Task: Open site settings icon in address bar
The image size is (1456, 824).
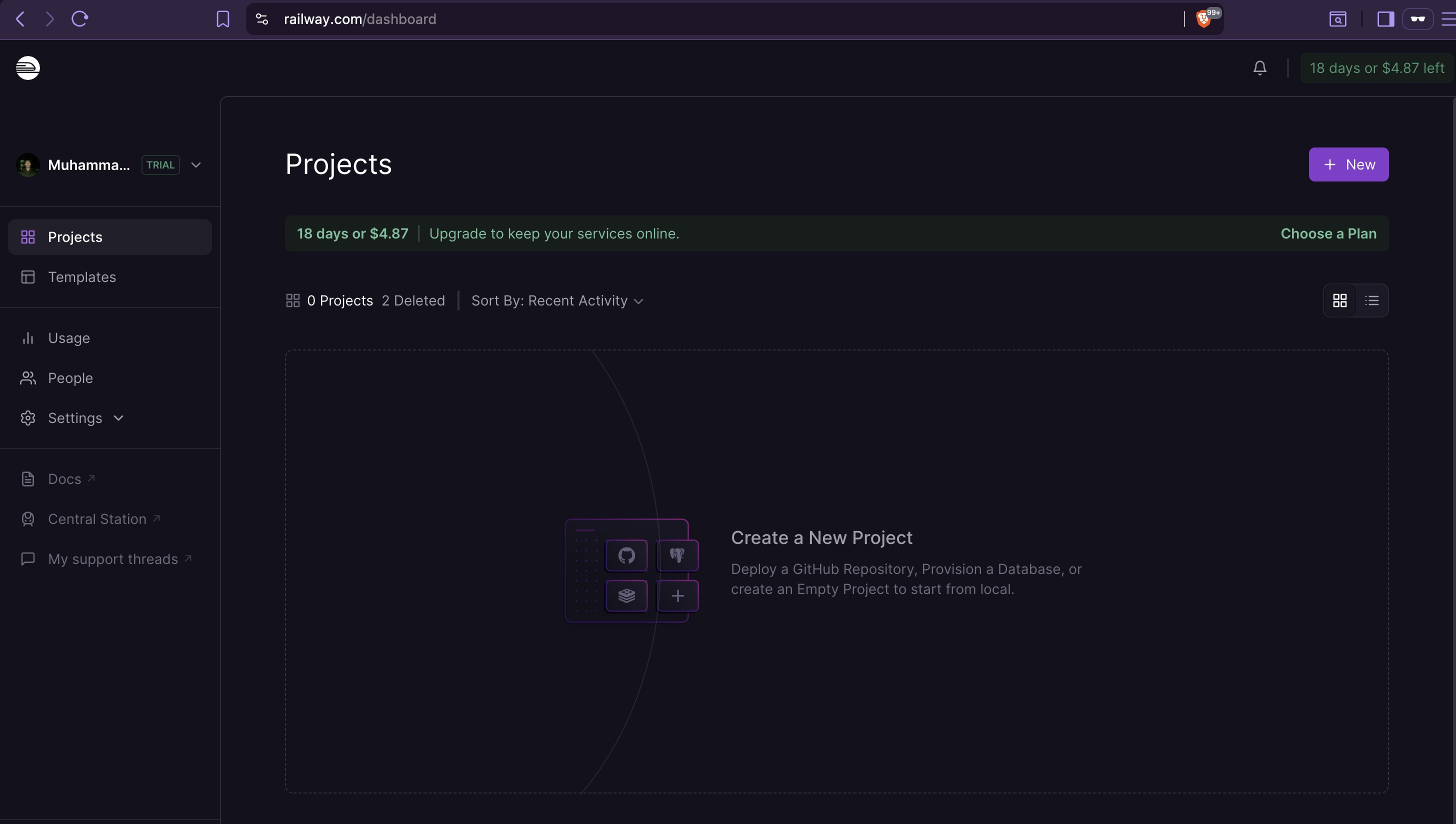Action: coord(262,19)
